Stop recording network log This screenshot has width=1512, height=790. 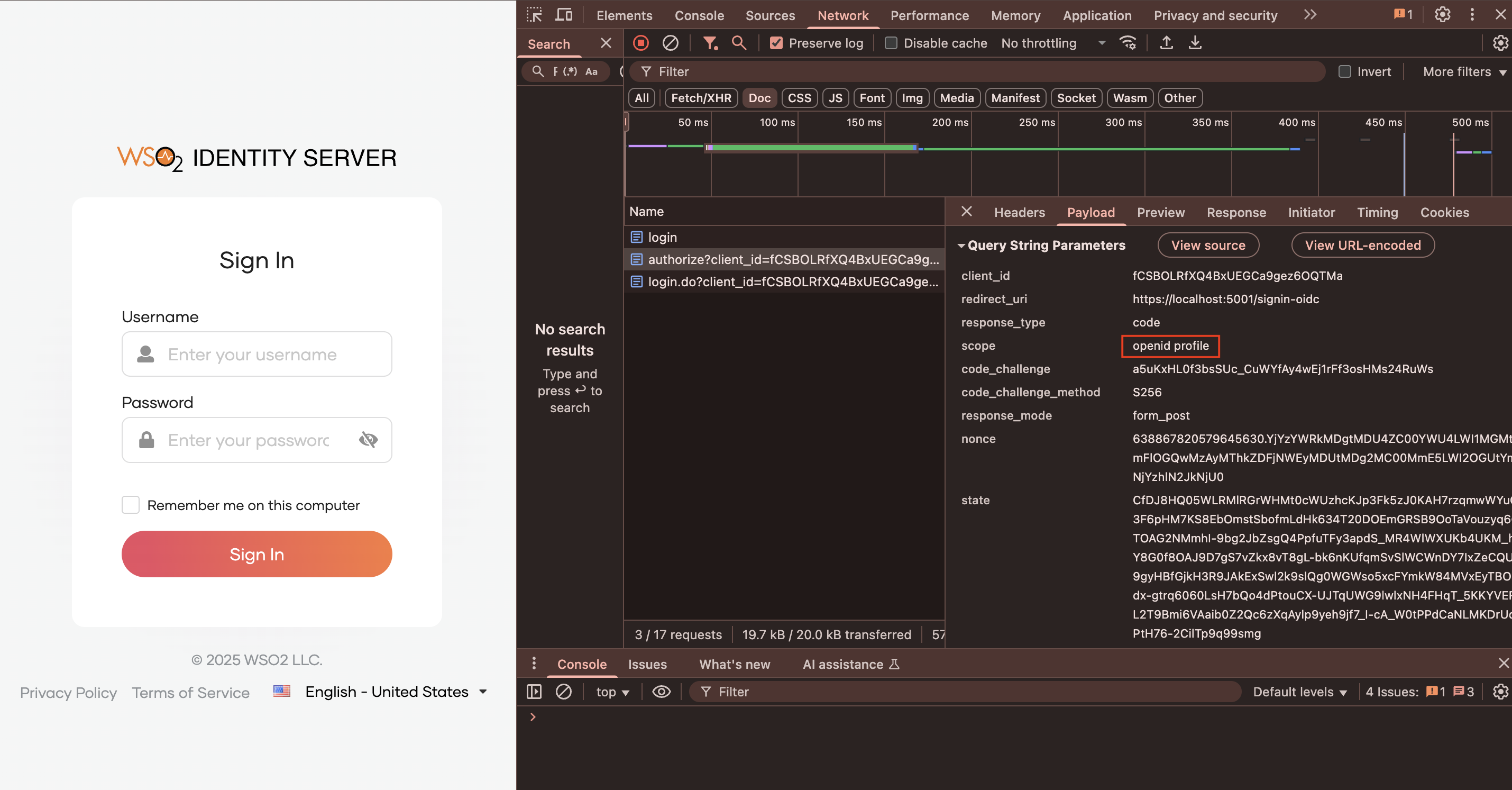(x=641, y=43)
